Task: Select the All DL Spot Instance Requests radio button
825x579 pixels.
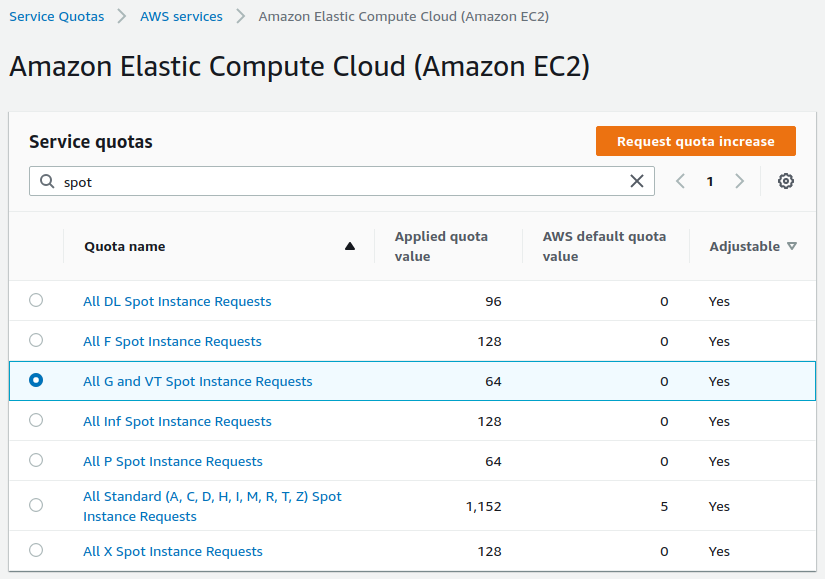Action: (36, 300)
